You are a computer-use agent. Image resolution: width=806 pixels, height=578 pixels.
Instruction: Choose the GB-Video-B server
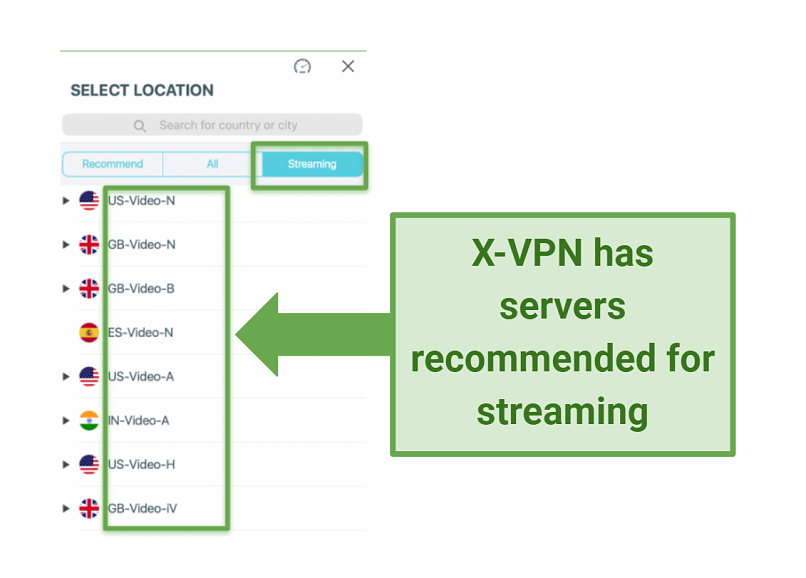[x=141, y=288]
